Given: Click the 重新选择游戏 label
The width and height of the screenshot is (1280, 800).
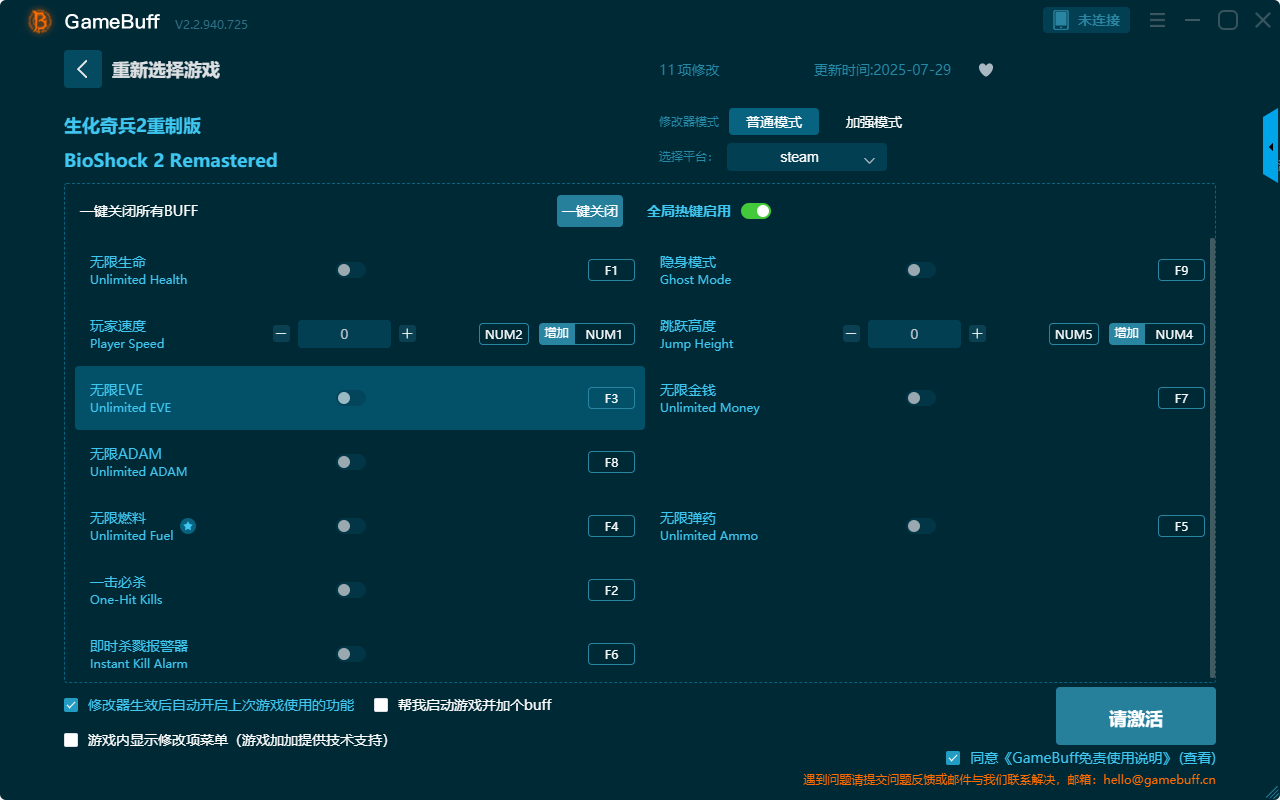Looking at the screenshot, I should [x=166, y=70].
